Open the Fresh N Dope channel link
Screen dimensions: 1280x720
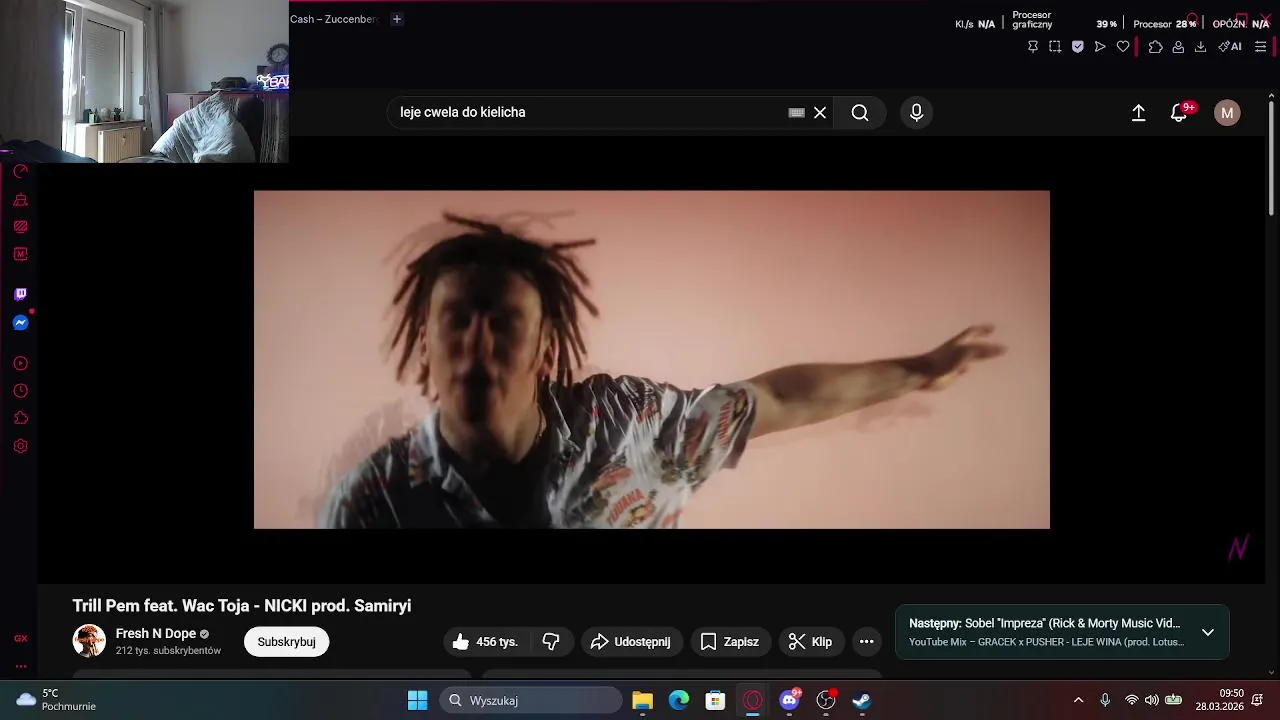[156, 634]
